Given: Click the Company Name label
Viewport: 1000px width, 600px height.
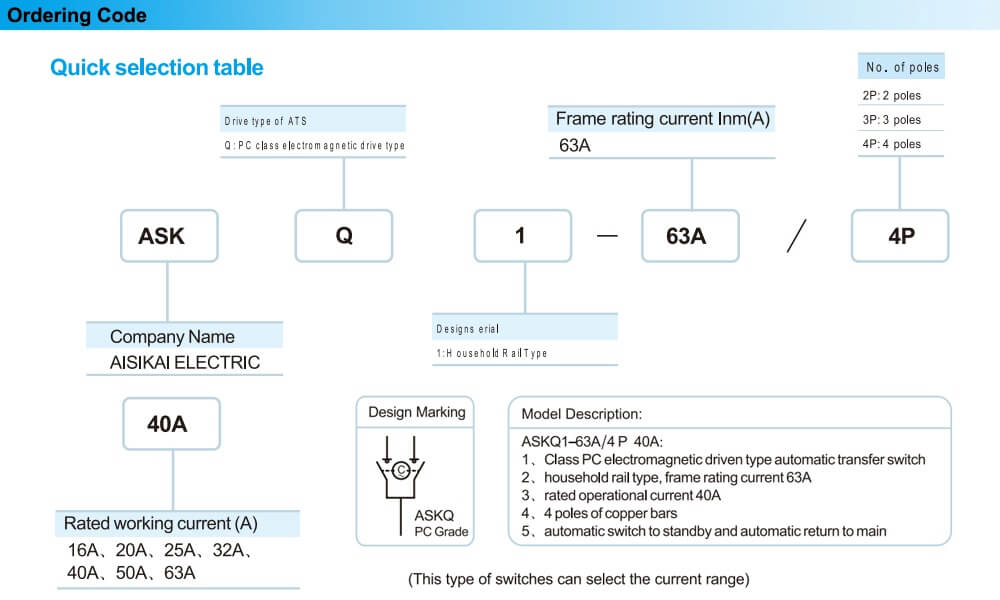Looking at the screenshot, I should (172, 337).
